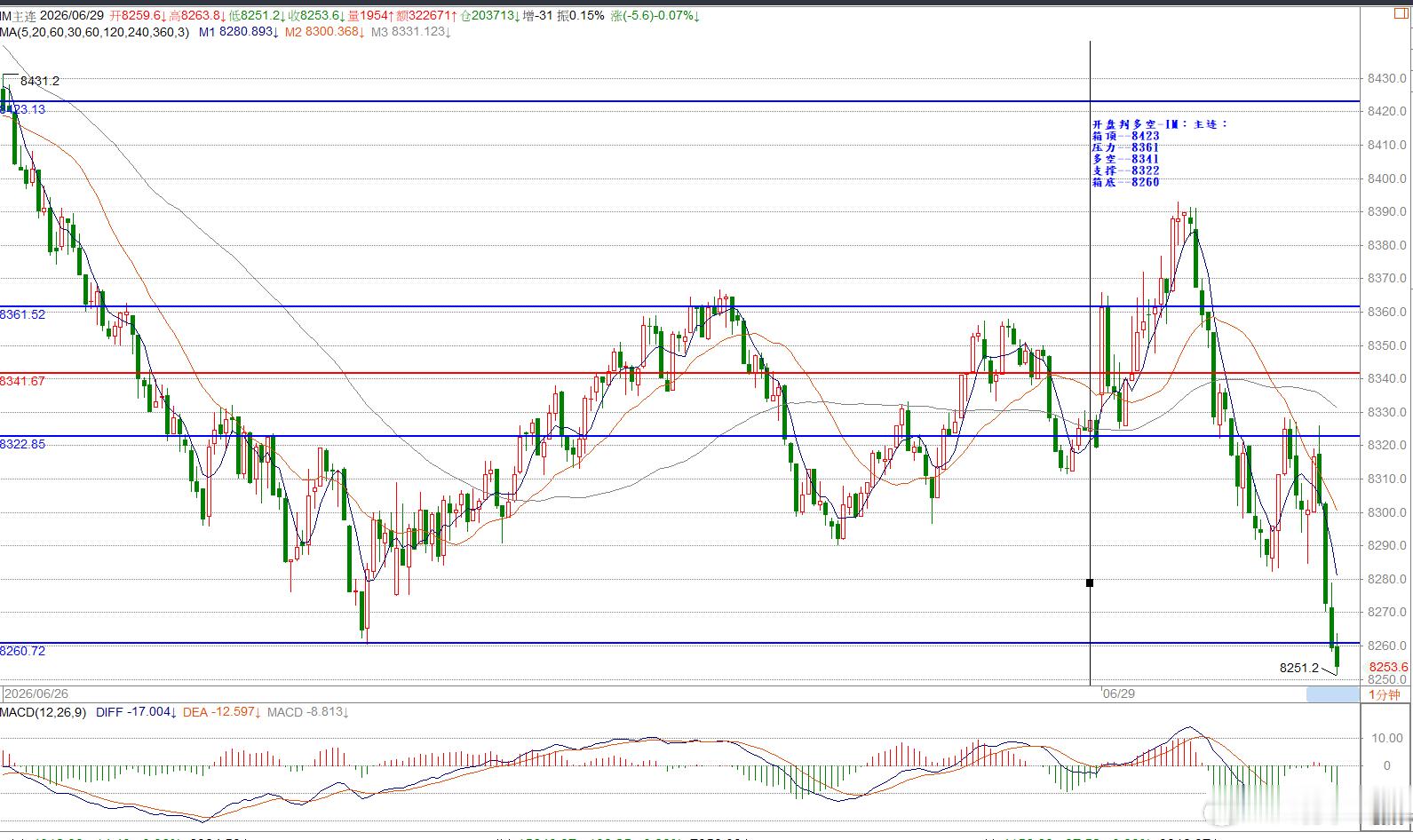The height and width of the screenshot is (840, 1413).
Task: Click the blue scroll thumb on time axis
Action: coord(1332,694)
